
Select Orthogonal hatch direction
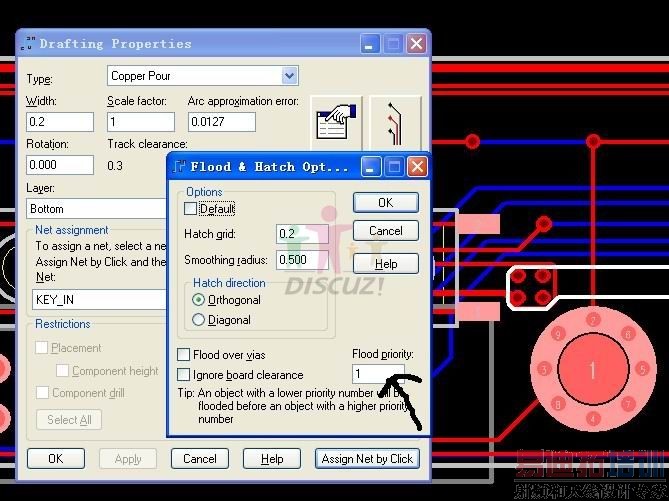click(198, 300)
